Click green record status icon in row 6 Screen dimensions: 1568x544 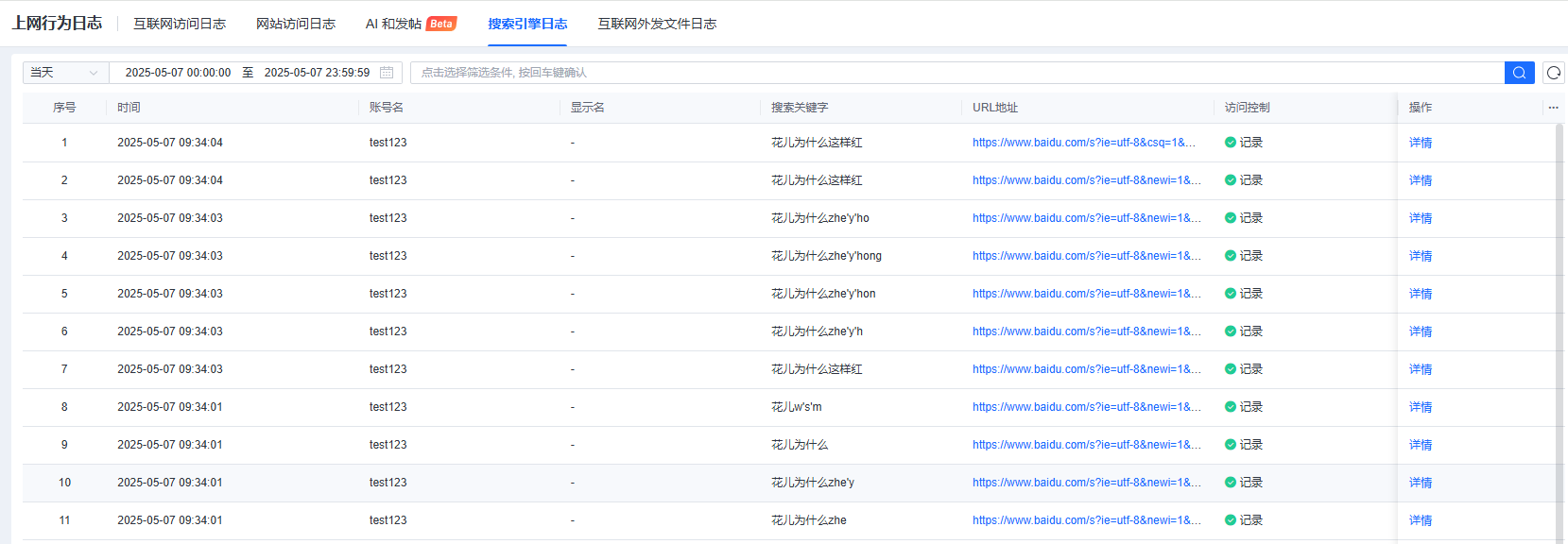(1231, 331)
